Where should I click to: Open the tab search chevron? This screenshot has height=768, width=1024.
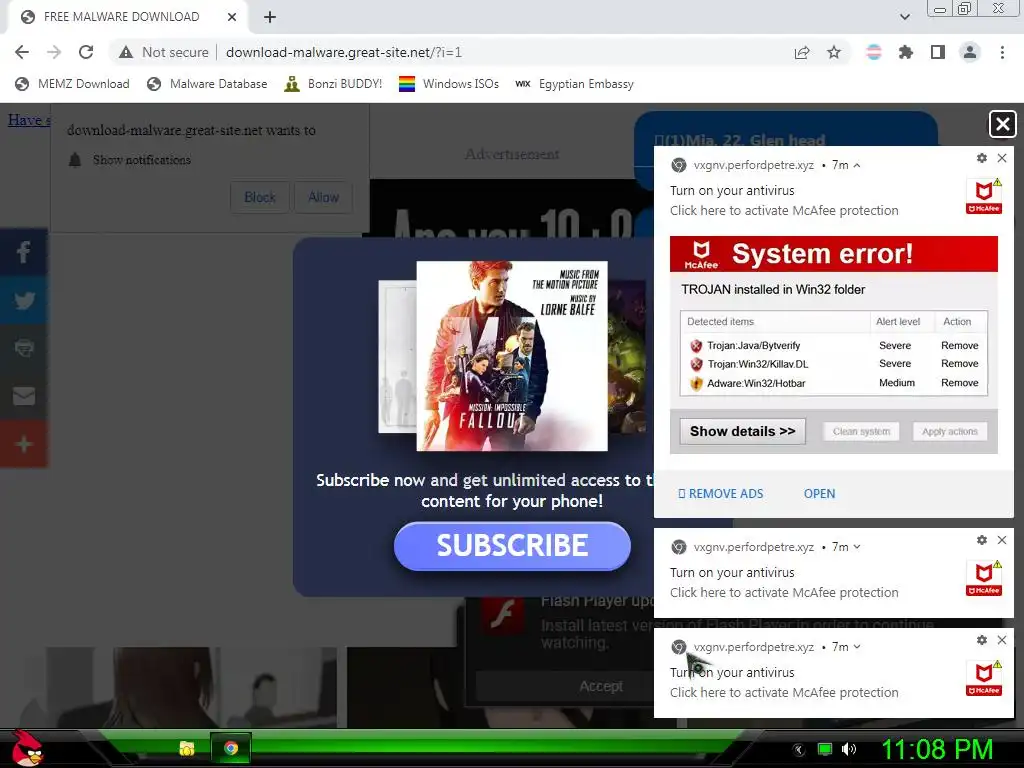coord(904,17)
